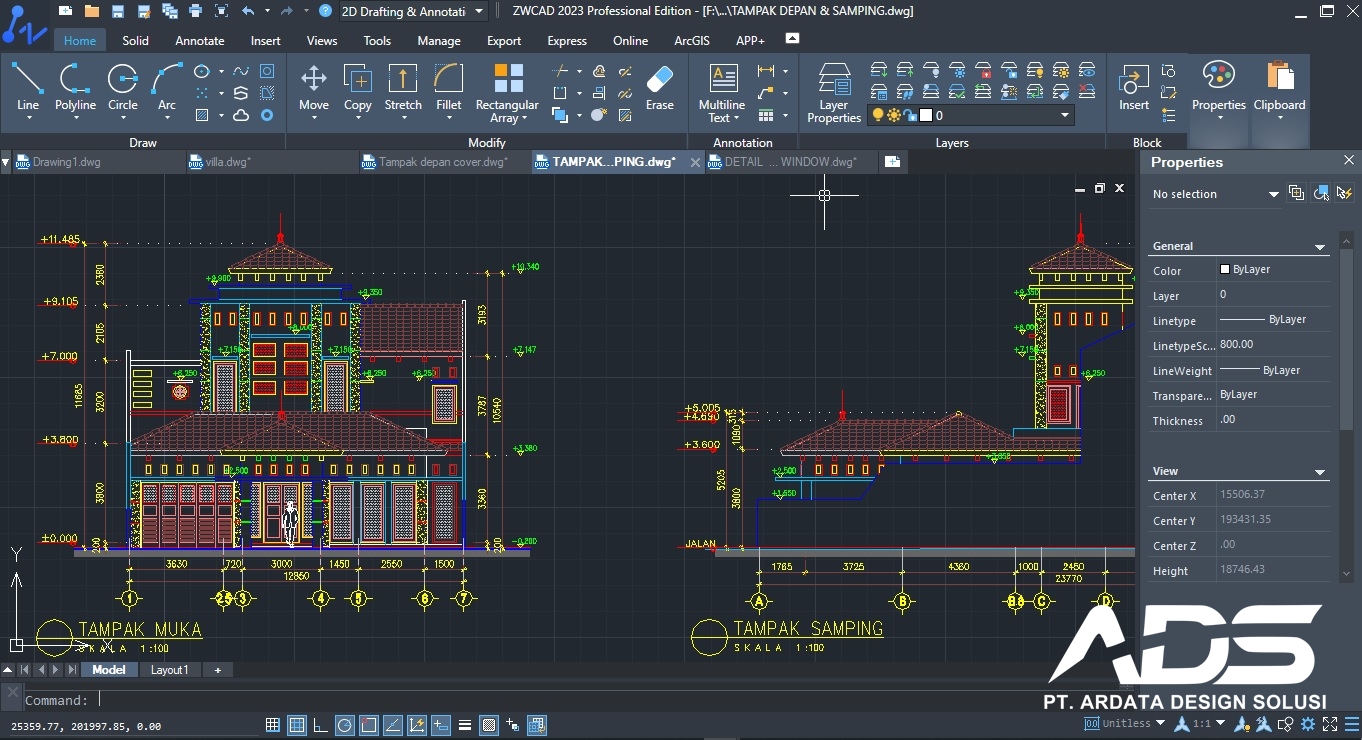Image resolution: width=1362 pixels, height=740 pixels.
Task: Activate the Move tool
Action: point(314,90)
